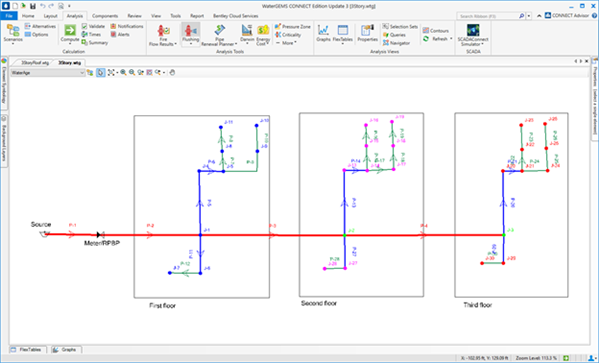This screenshot has height=363, width=599.
Task: Switch to the 3StoryRoof.wtg document tab
Action: [34, 63]
